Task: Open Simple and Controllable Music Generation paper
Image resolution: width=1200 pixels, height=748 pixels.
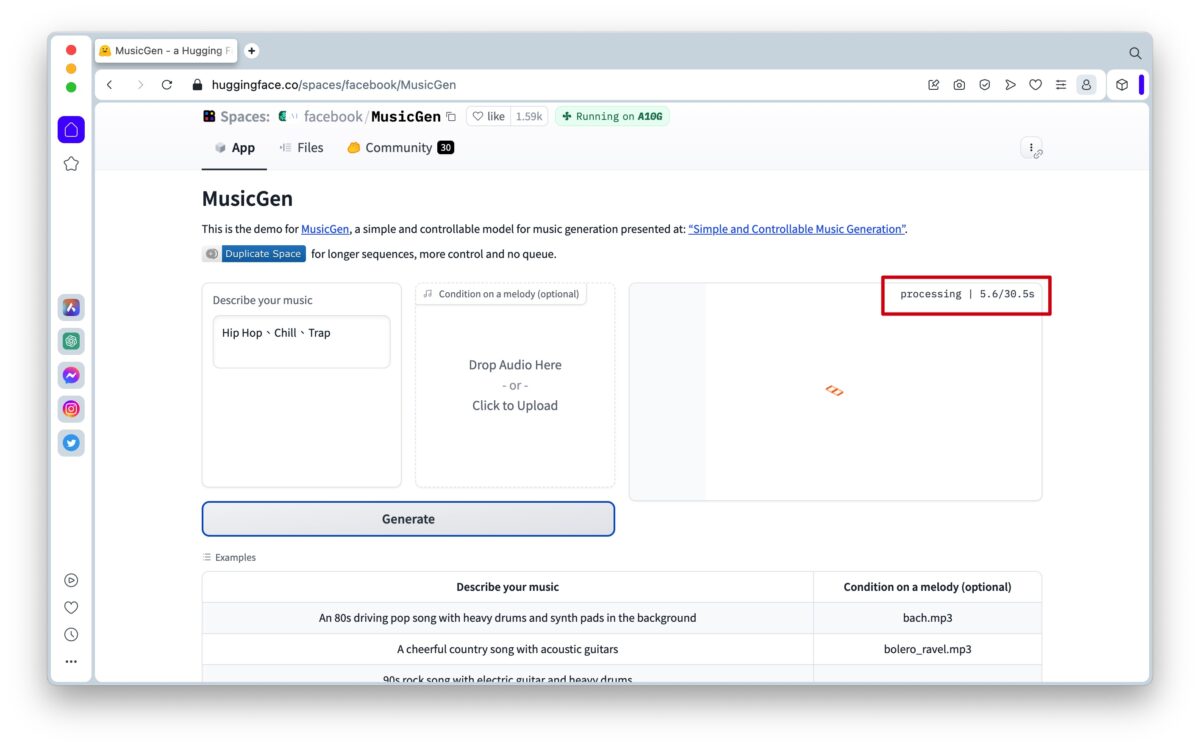Action: tap(797, 229)
